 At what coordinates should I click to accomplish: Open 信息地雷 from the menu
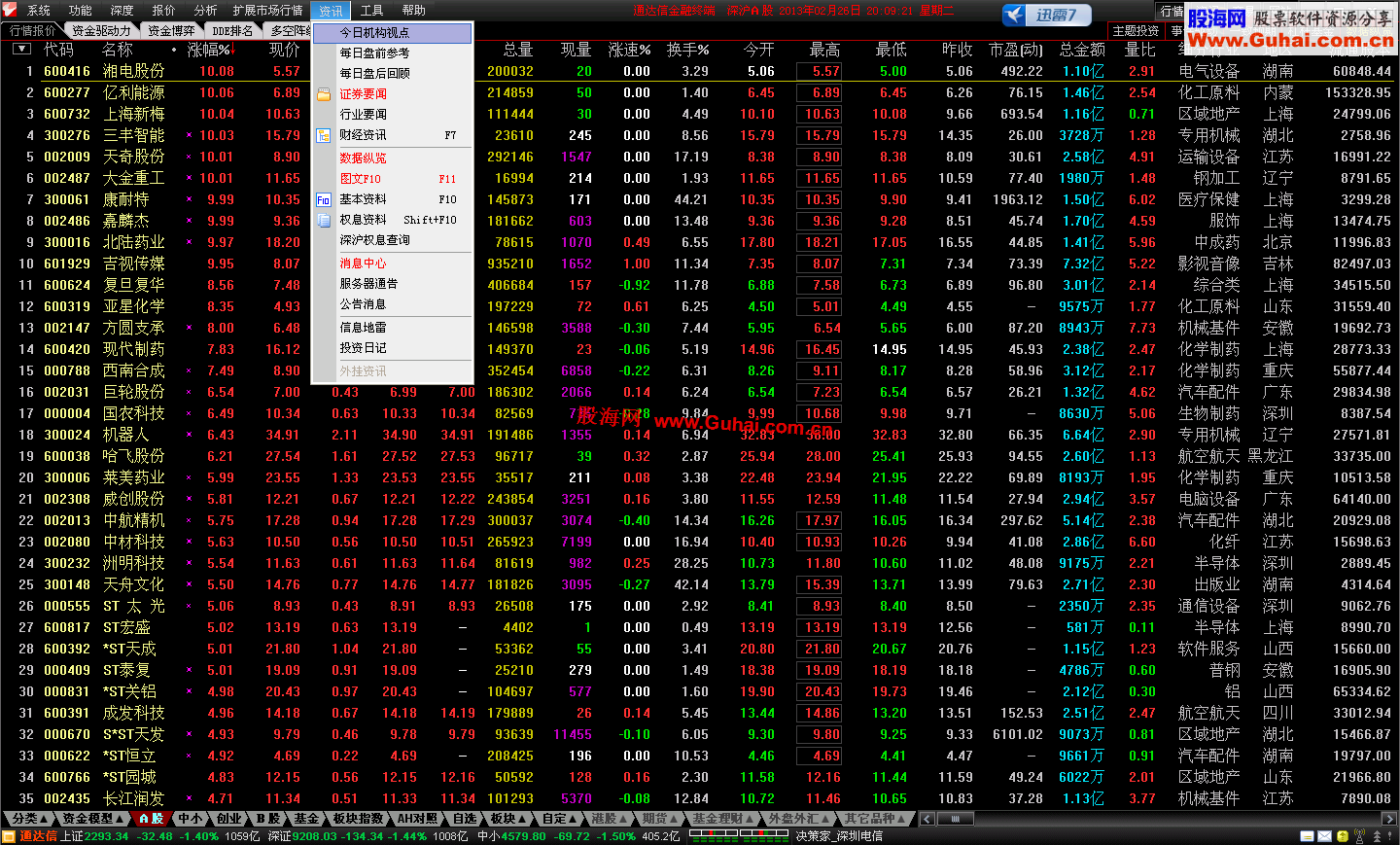(393, 328)
